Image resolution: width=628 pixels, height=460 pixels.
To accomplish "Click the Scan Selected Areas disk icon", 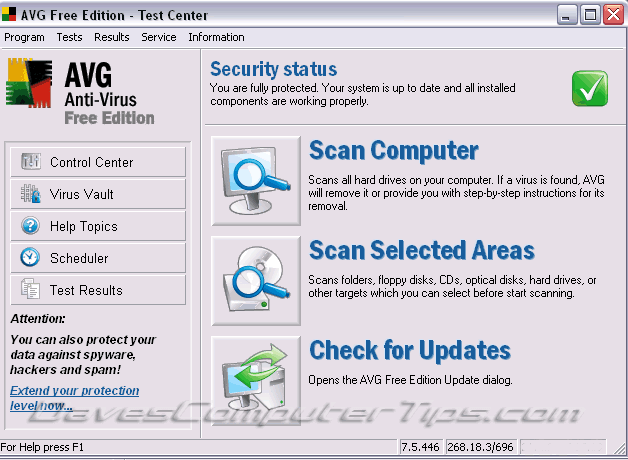I will pos(256,281).
